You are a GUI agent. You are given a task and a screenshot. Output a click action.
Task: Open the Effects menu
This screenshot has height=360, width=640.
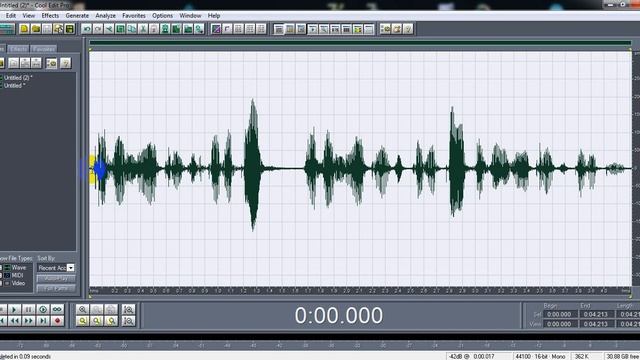pyautogui.click(x=50, y=16)
